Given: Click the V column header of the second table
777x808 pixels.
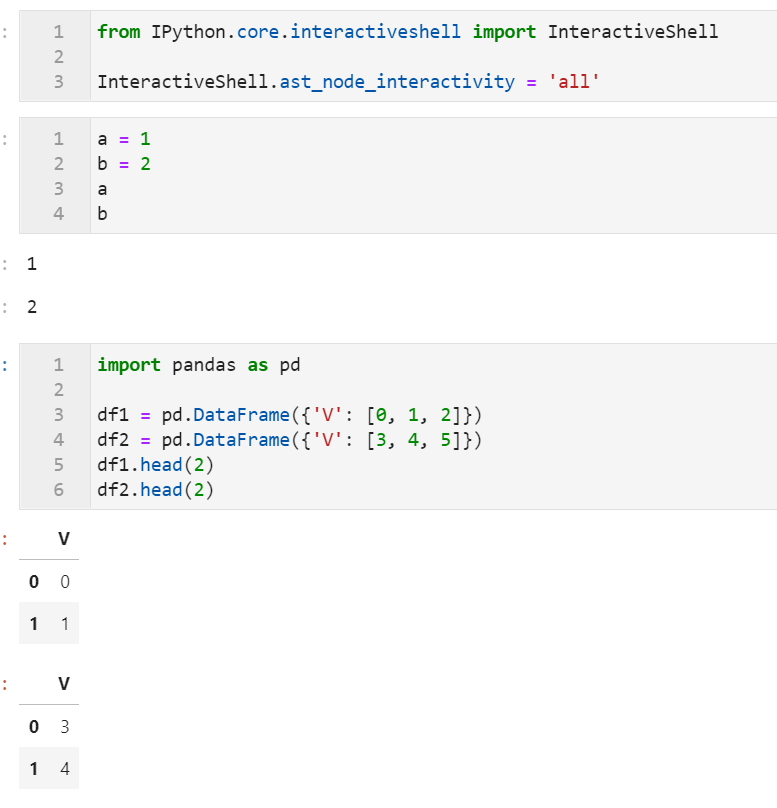Looking at the screenshot, I should (64, 684).
